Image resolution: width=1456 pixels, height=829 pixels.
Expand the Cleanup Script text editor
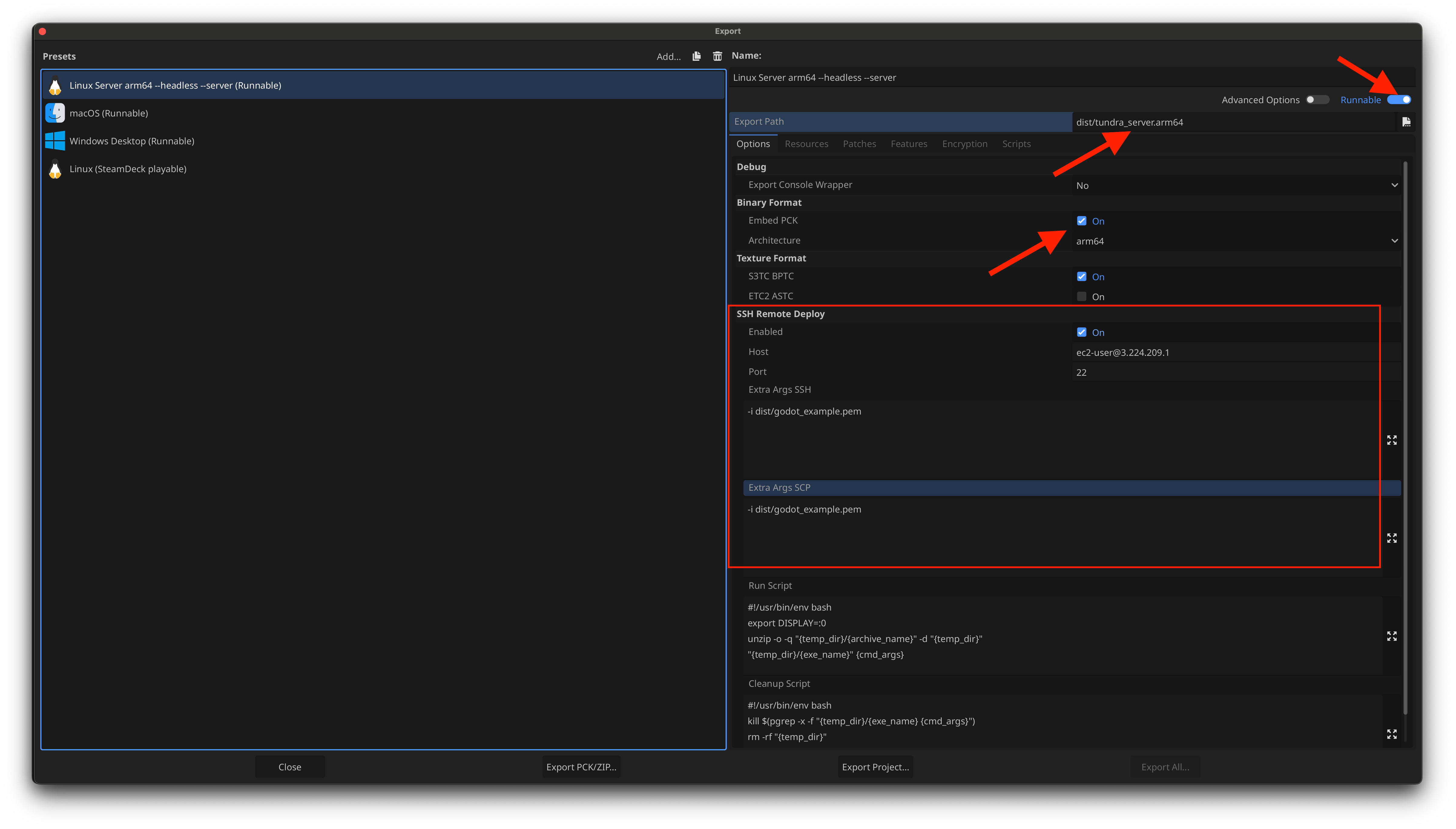coord(1392,734)
